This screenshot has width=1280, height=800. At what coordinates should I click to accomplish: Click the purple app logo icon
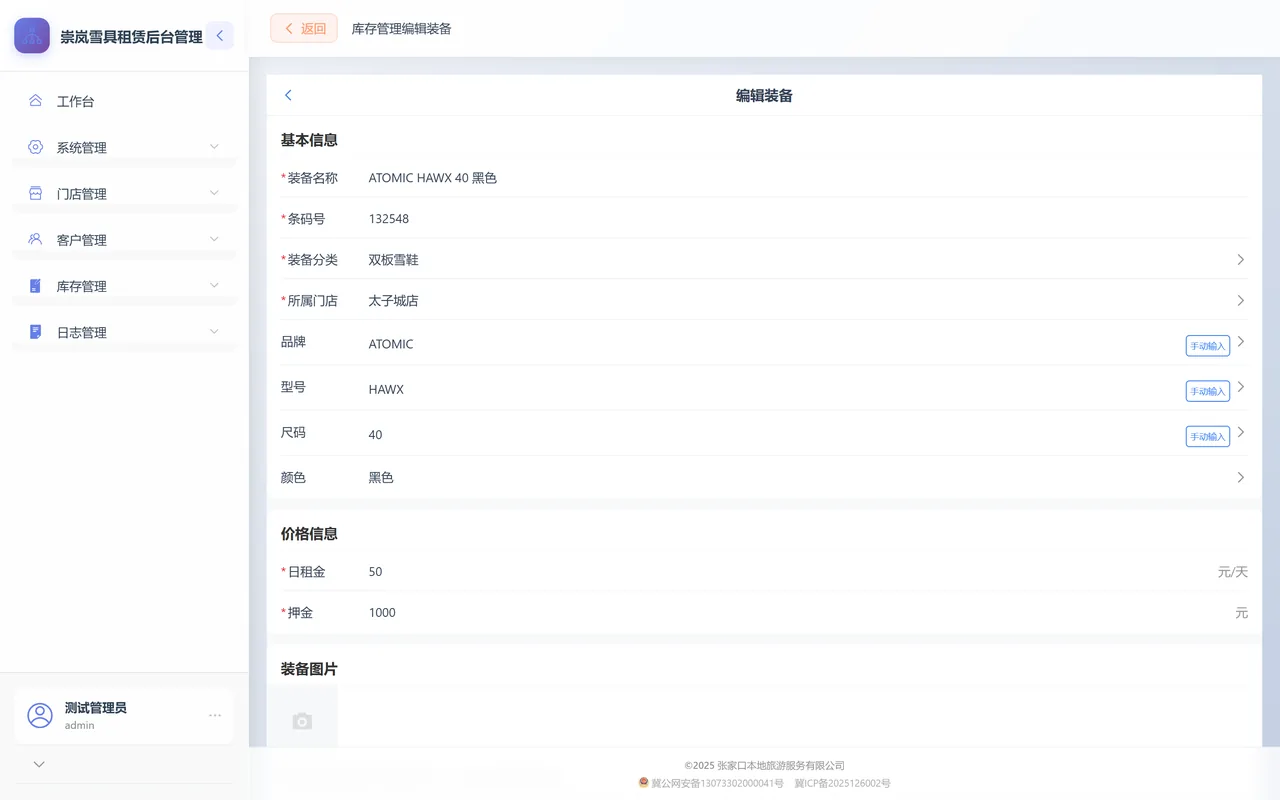click(x=32, y=36)
